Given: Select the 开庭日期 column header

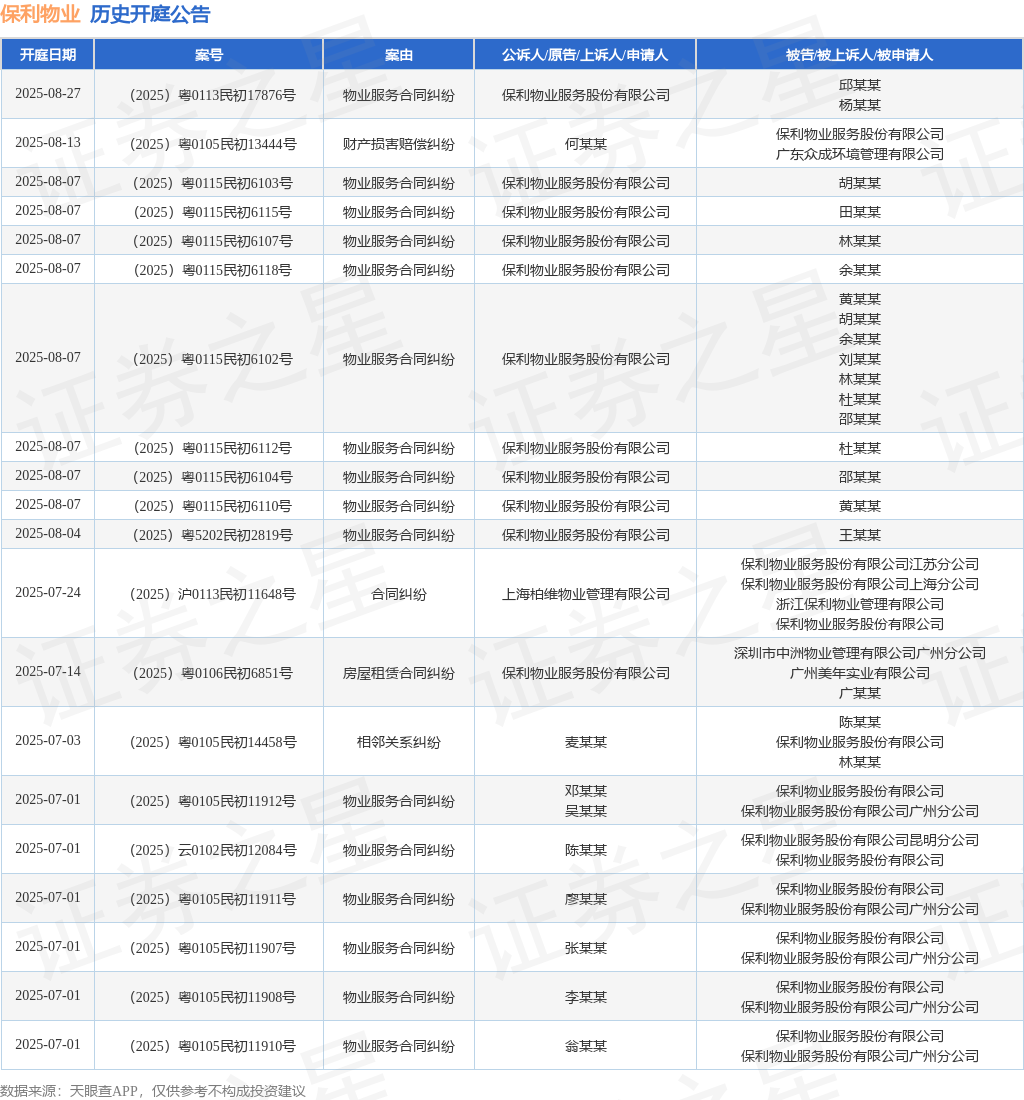Looking at the screenshot, I should point(48,55).
